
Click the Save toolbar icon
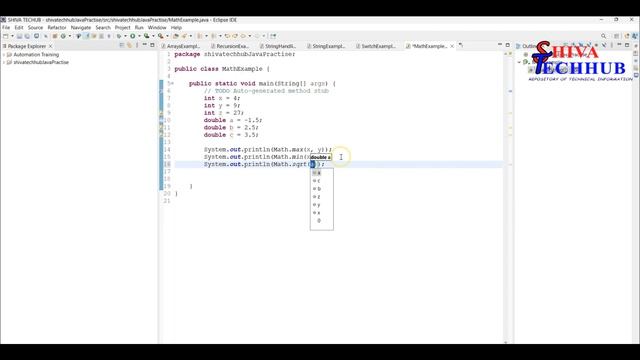click(19, 36)
